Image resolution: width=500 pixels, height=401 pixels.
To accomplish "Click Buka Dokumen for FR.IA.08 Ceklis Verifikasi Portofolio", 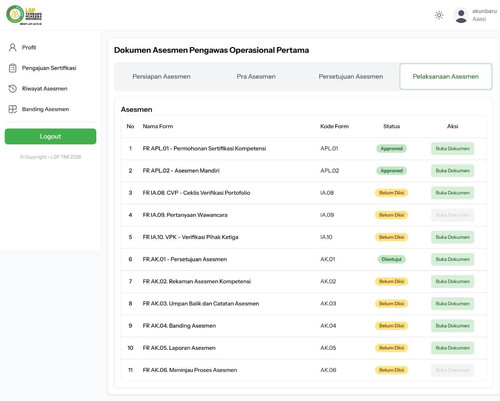I will (x=452, y=193).
